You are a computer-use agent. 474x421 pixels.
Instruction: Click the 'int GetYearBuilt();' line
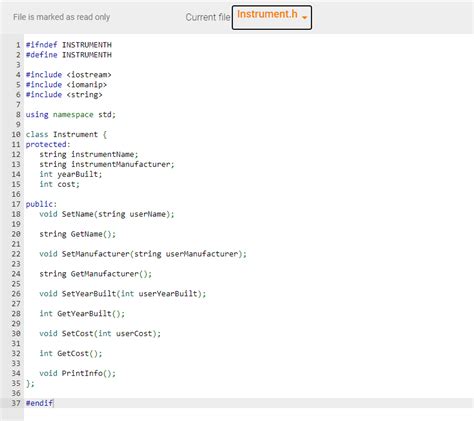pos(82,314)
